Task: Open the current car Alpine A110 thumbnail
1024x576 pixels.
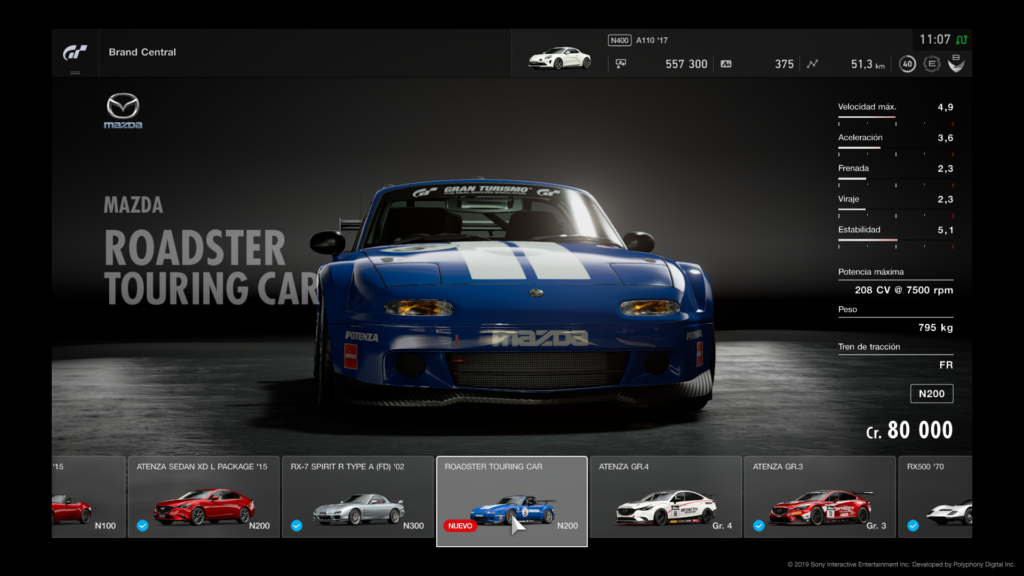Action: pyautogui.click(x=560, y=57)
